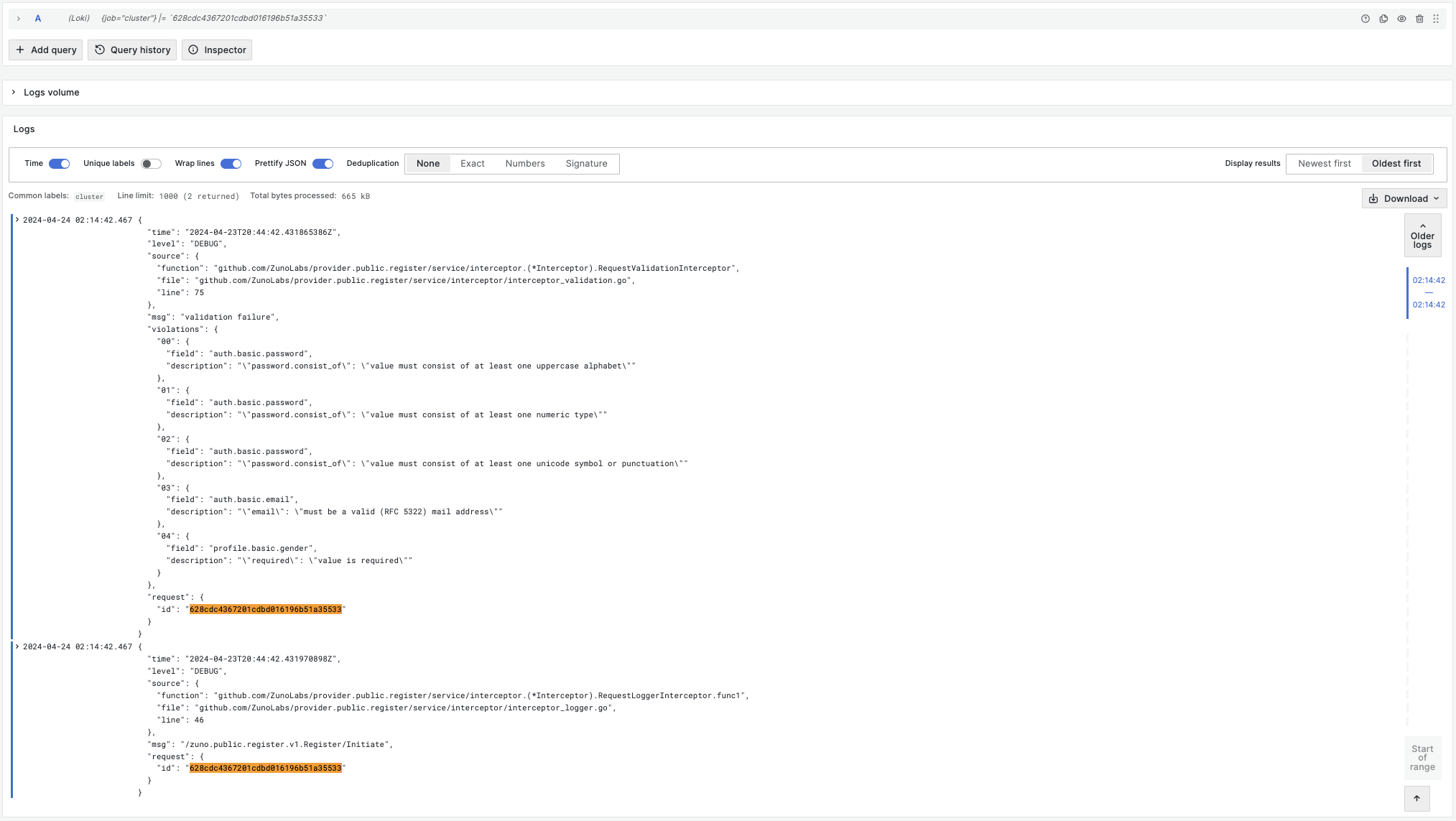Click the plus icon on Add query
Screen dimensions: 1456x821
click(x=20, y=50)
